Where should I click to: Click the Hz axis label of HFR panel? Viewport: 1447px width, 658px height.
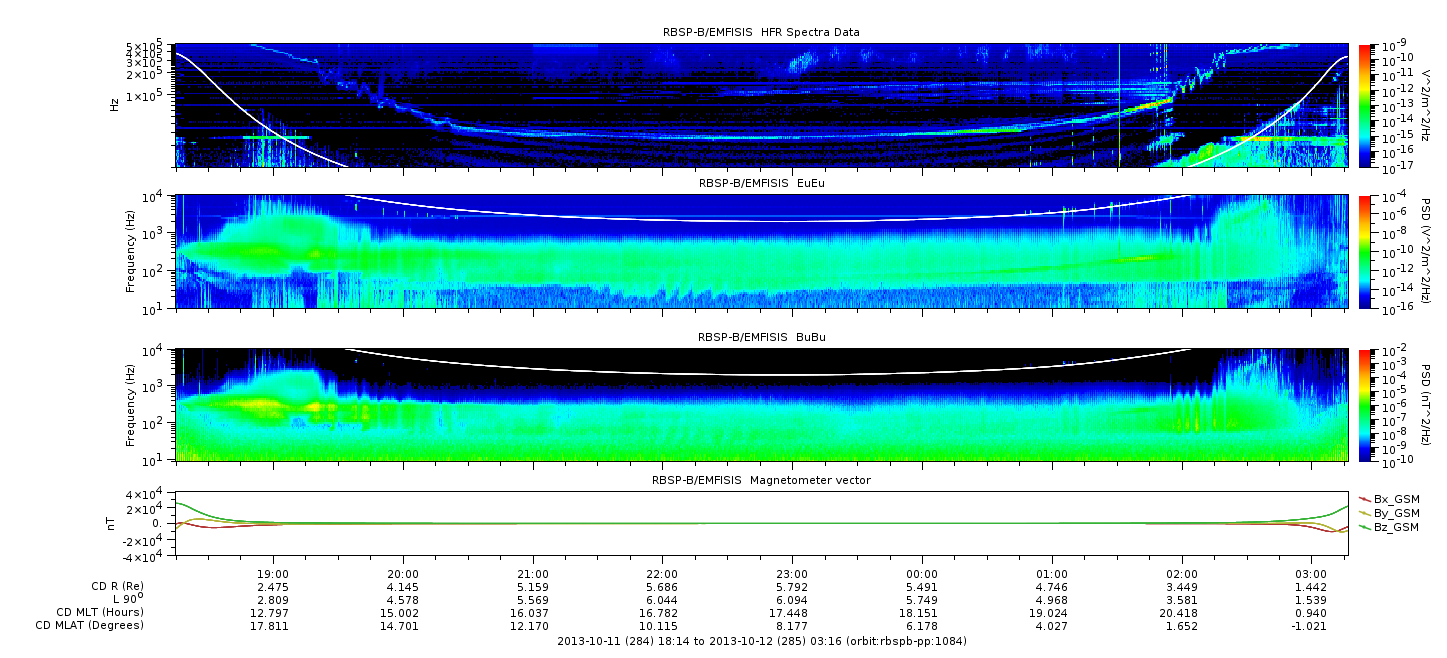(114, 105)
